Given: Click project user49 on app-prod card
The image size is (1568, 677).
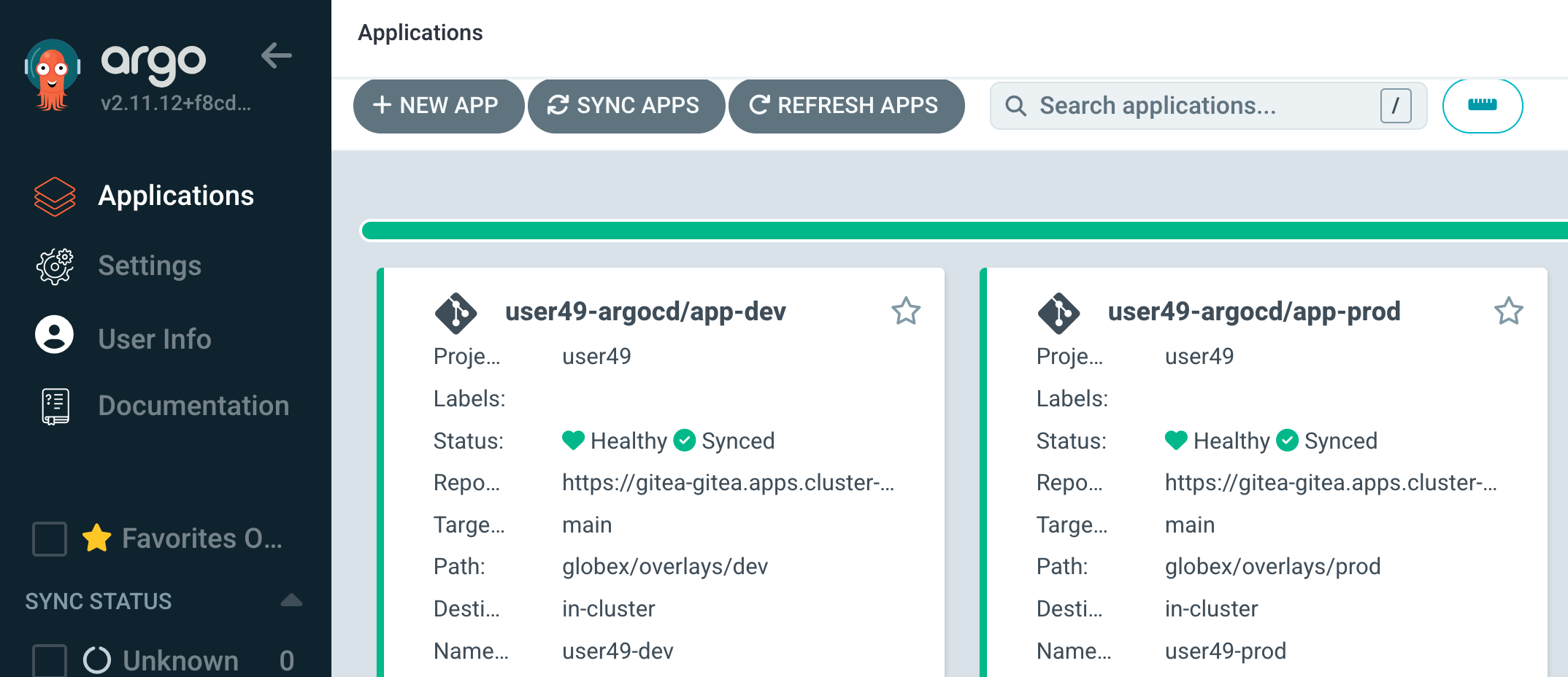Looking at the screenshot, I should pos(1199,356).
